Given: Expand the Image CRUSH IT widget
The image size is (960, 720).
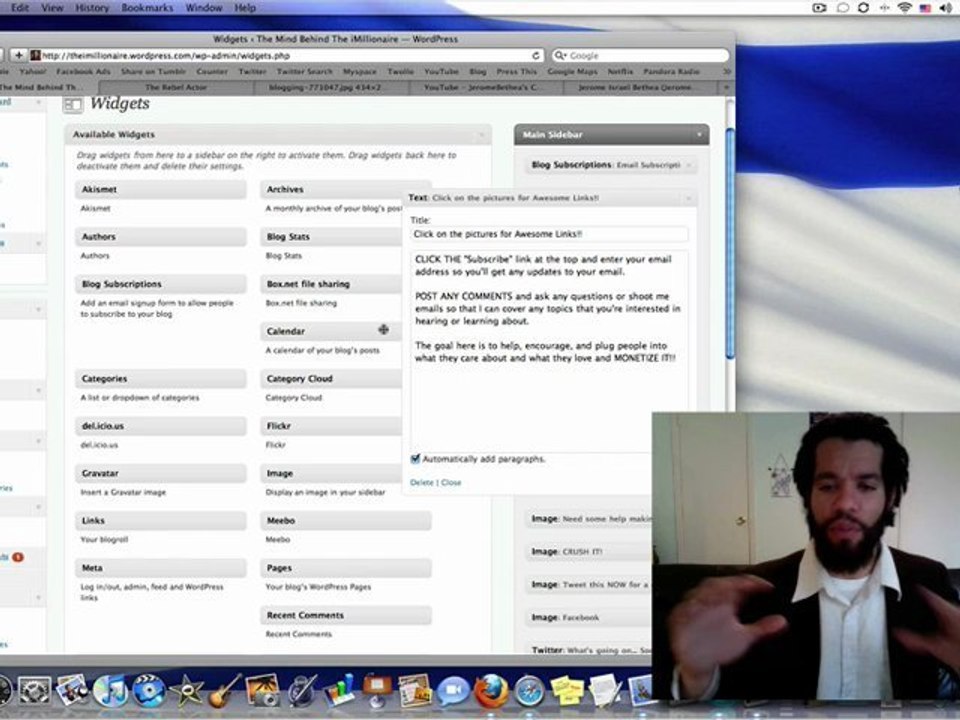Looking at the screenshot, I should pos(589,552).
